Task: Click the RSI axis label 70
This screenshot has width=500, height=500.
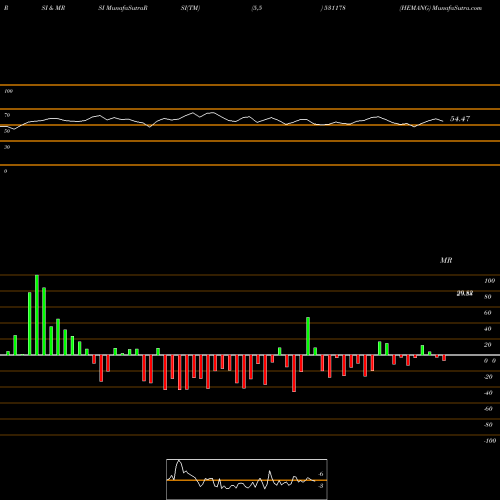Action: [x=7, y=115]
